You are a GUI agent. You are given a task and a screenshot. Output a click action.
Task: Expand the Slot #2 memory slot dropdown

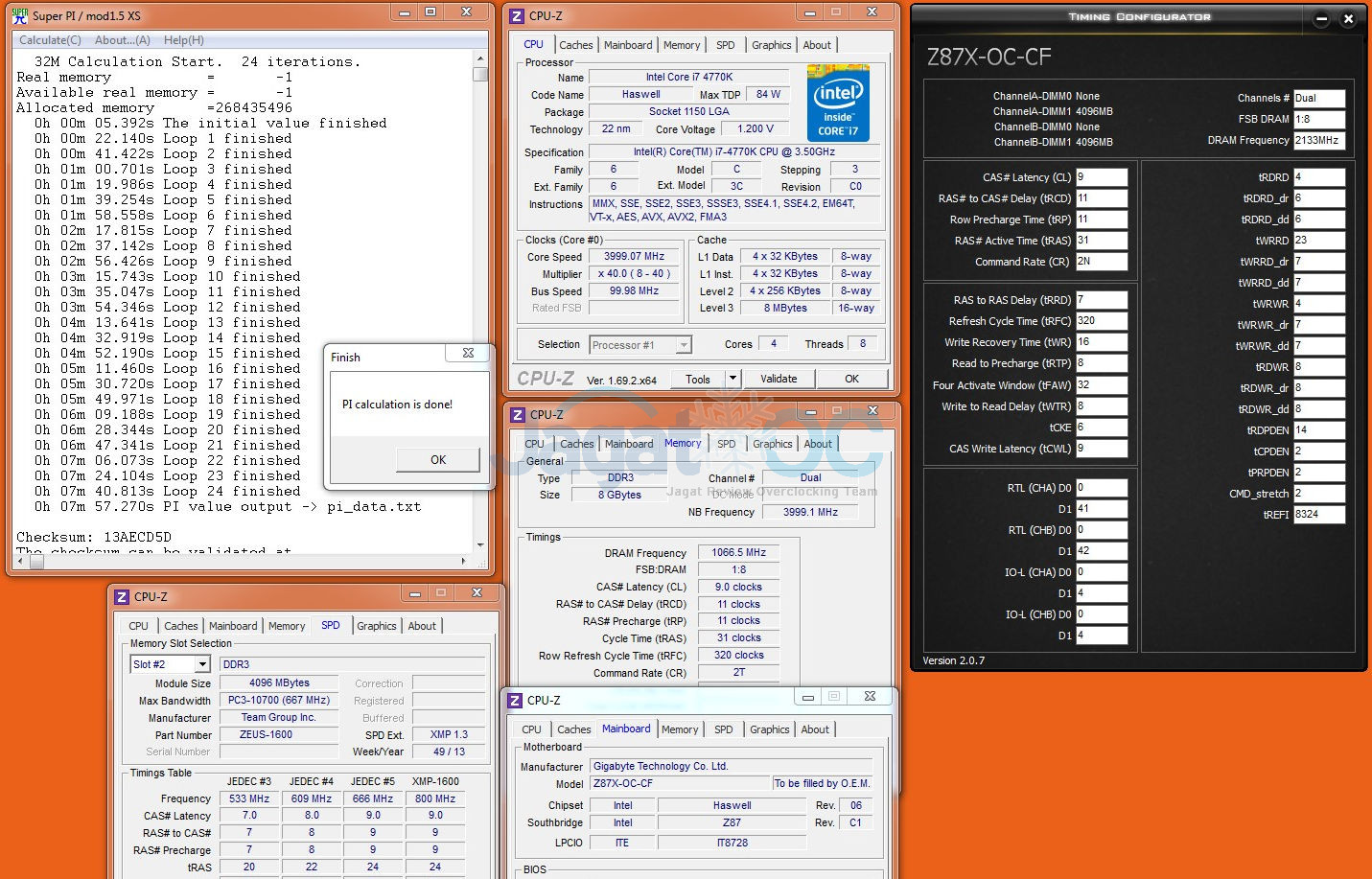click(x=202, y=664)
